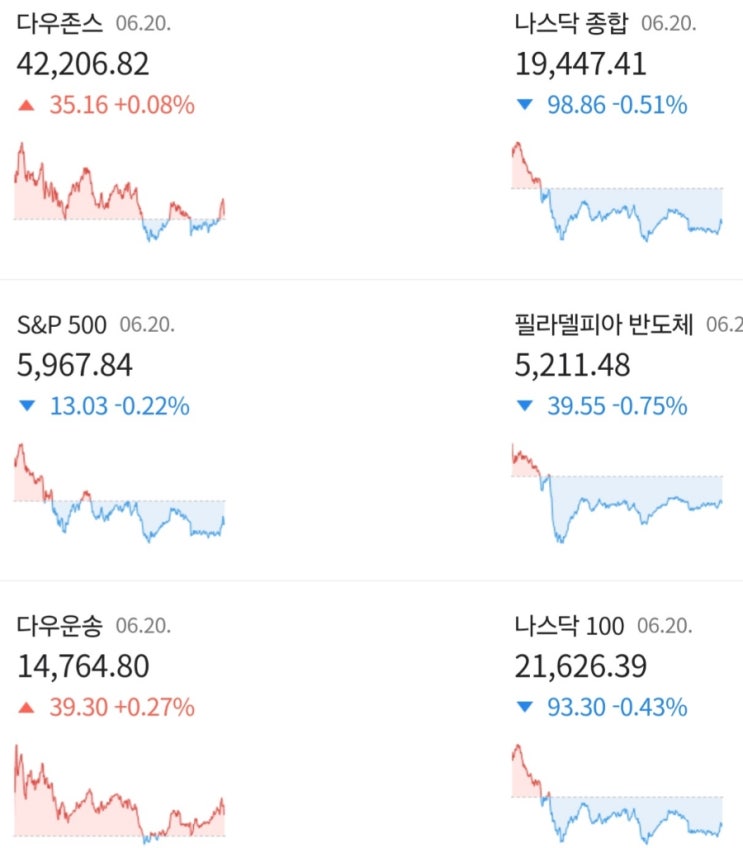The height and width of the screenshot is (848, 743).
Task: Click the down arrow beside S&P 500 change
Action: (27, 406)
